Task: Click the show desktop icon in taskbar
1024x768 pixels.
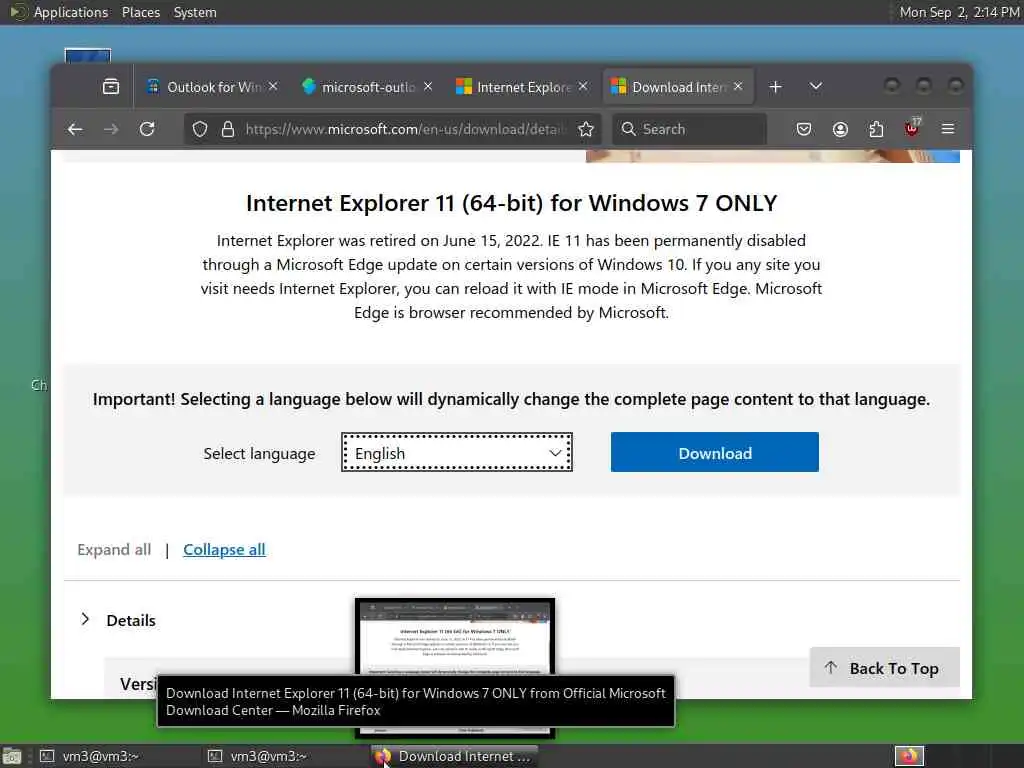Action: click(12, 757)
